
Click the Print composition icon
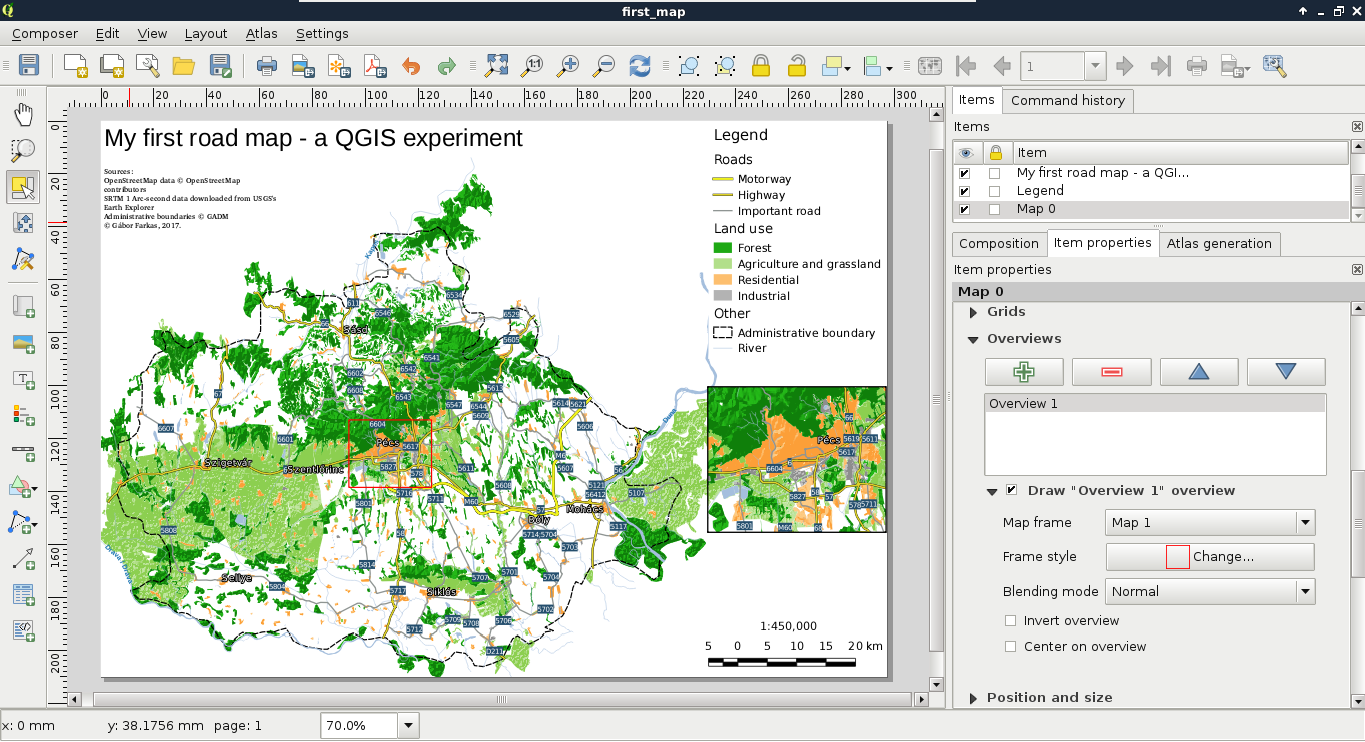[x=267, y=66]
